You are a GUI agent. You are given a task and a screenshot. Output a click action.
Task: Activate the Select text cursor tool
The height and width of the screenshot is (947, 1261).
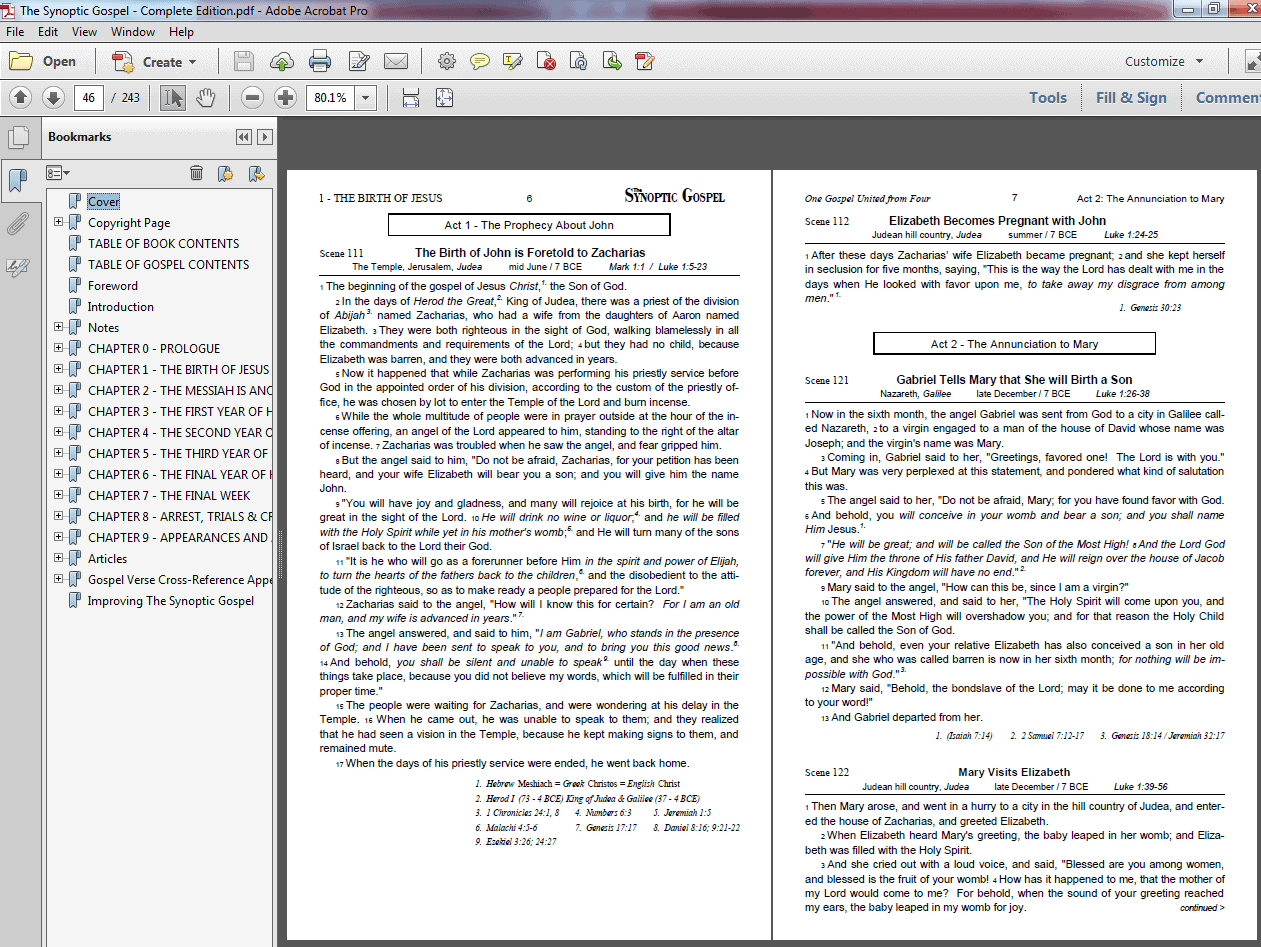click(x=173, y=97)
